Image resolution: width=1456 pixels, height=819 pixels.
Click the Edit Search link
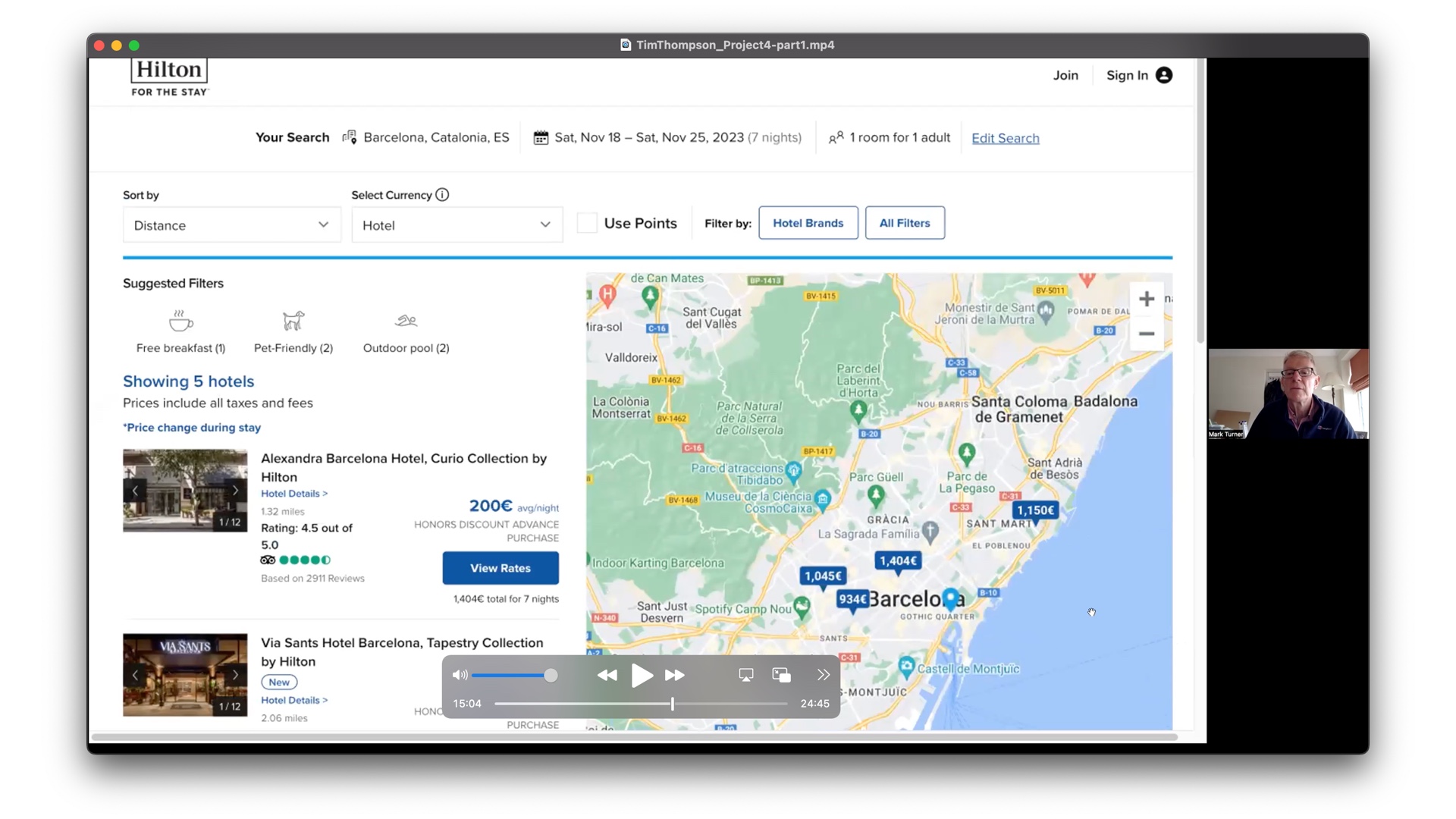[x=1005, y=138]
